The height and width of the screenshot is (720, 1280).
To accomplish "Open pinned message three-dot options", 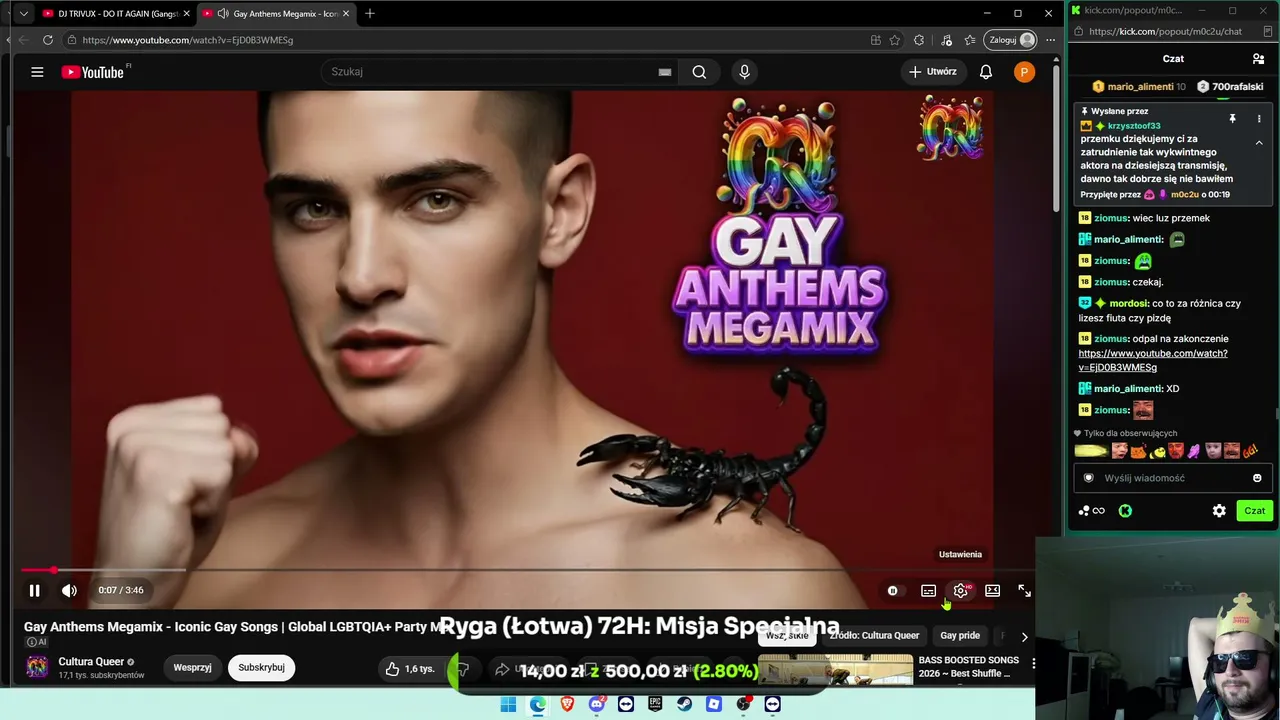I will pos(1259,119).
